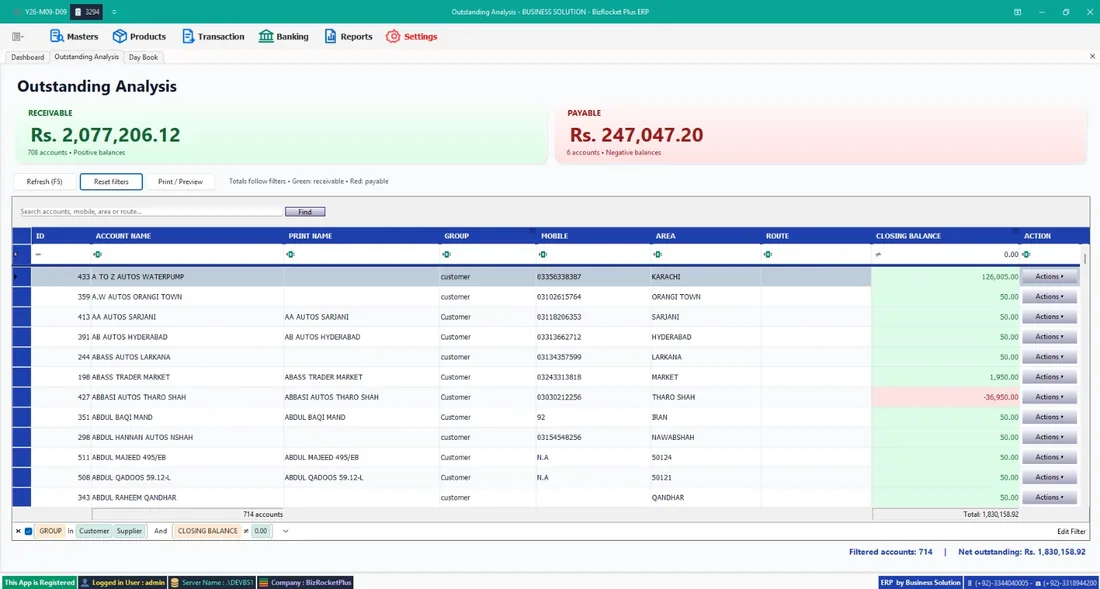Screen dimensions: 1100x589
Task: Click the search accounts input field
Action: pyautogui.click(x=151, y=211)
